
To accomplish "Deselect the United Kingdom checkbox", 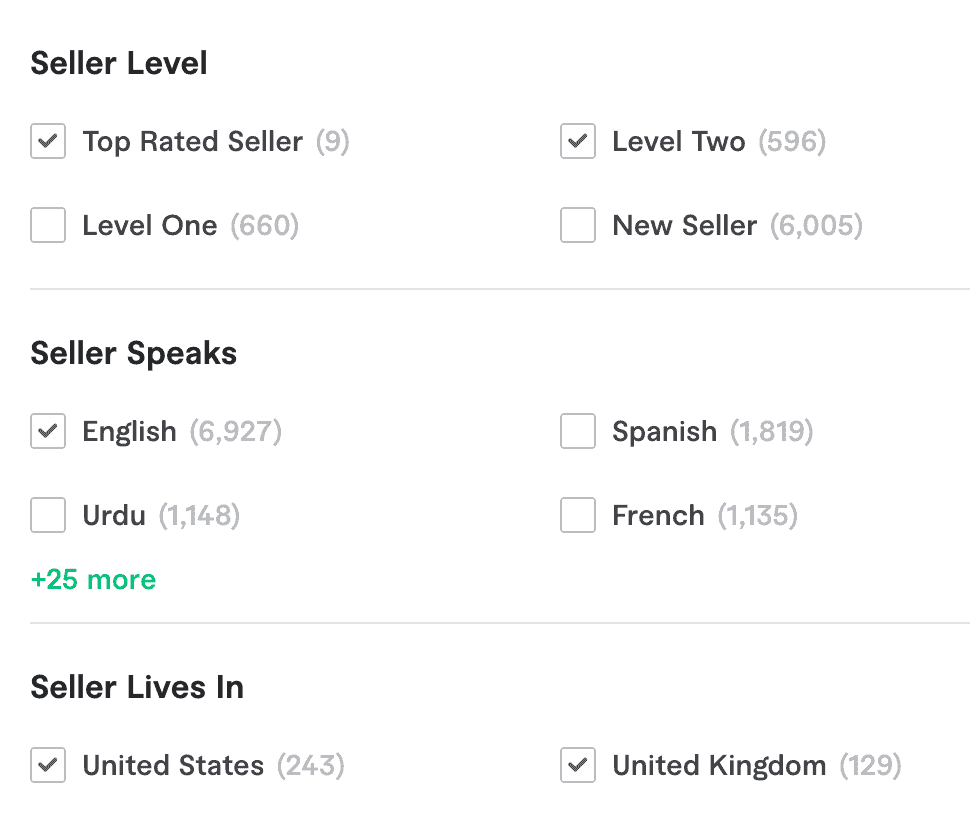I will [x=578, y=766].
